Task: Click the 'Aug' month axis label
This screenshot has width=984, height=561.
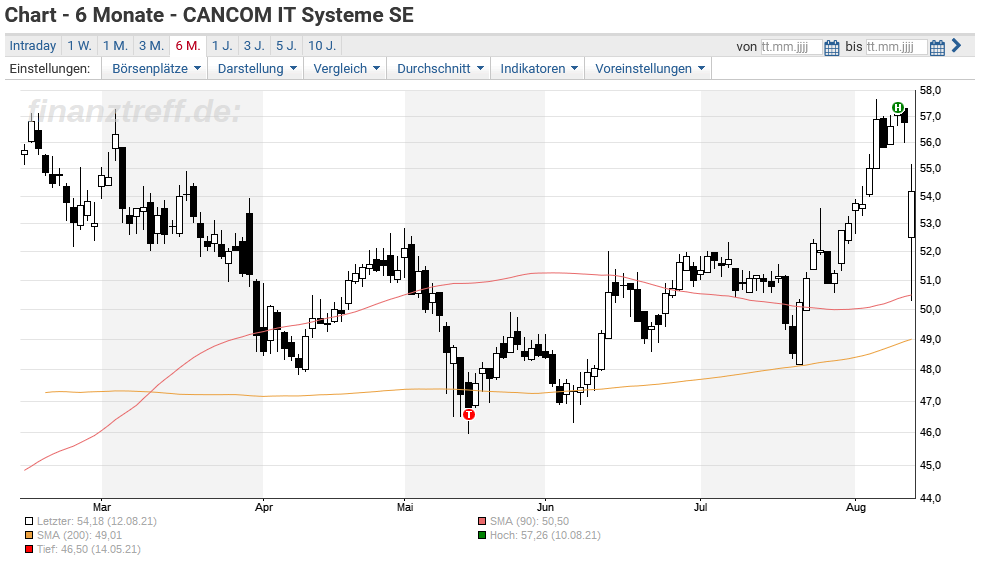Action: pyautogui.click(x=855, y=507)
